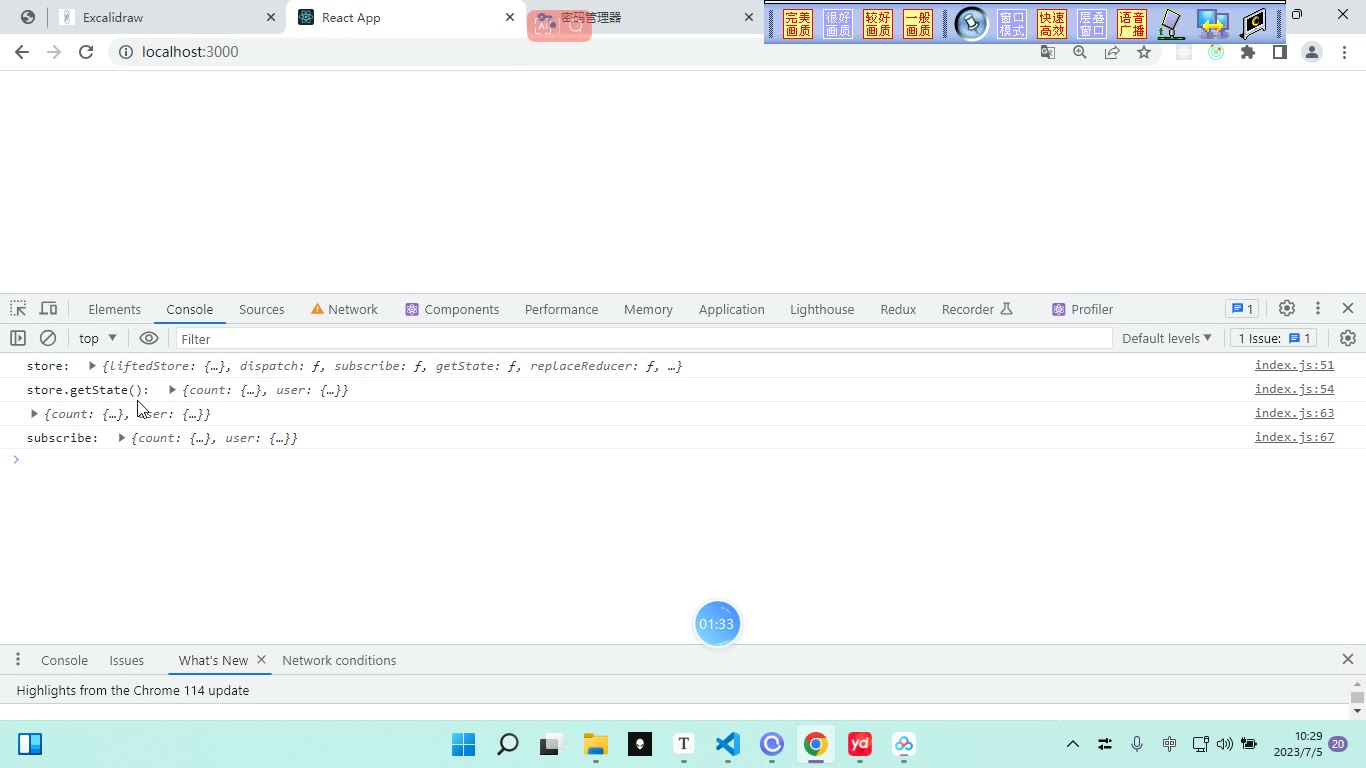This screenshot has height=768, width=1366.
Task: Activate the inspect element picker icon
Action: 18,309
